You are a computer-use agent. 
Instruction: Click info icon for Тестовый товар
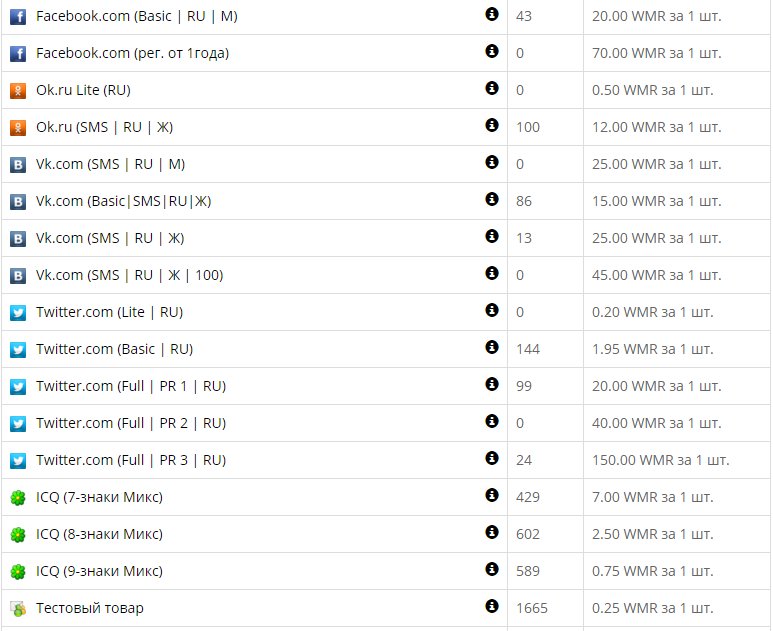tap(492, 605)
